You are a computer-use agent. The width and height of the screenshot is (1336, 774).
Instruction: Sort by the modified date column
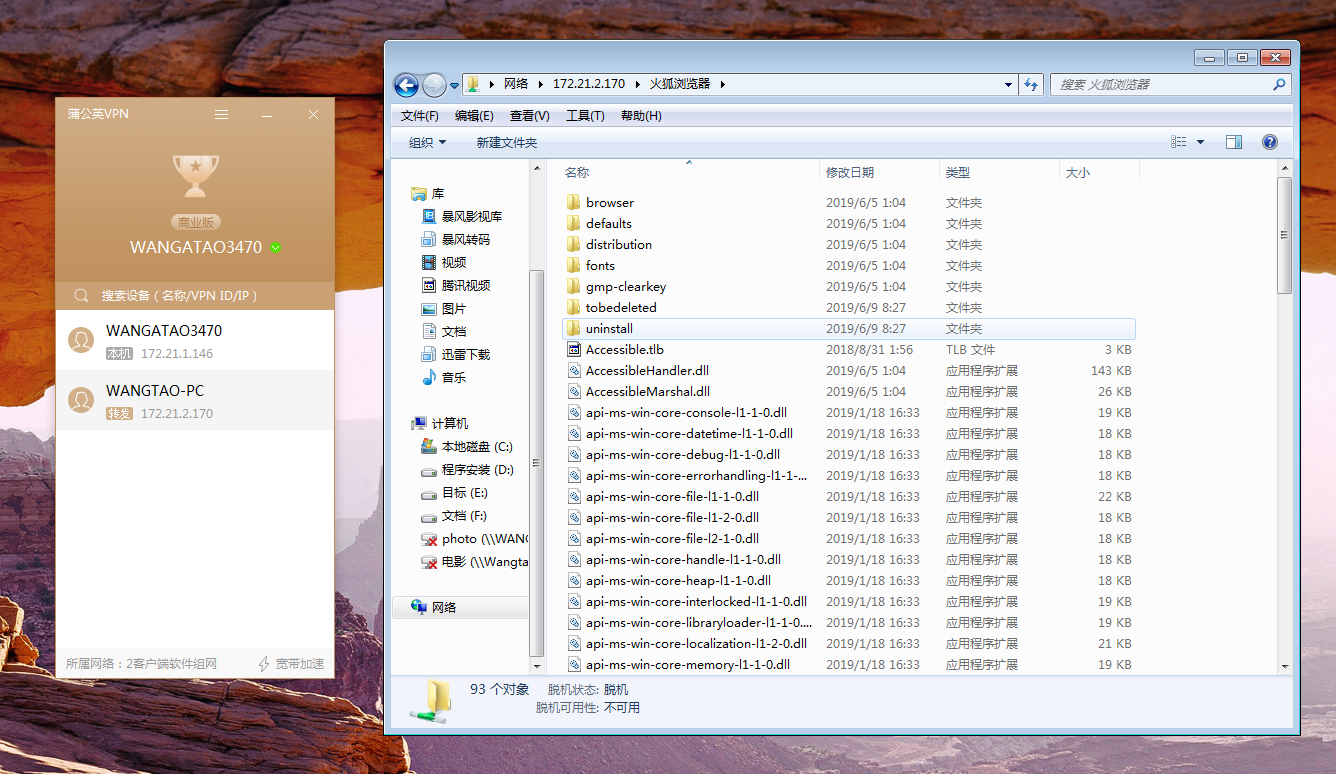[x=850, y=173]
